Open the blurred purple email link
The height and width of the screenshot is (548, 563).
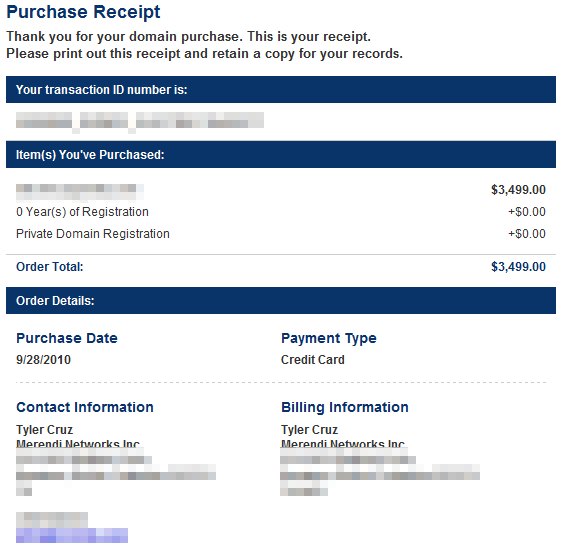click(x=72, y=535)
